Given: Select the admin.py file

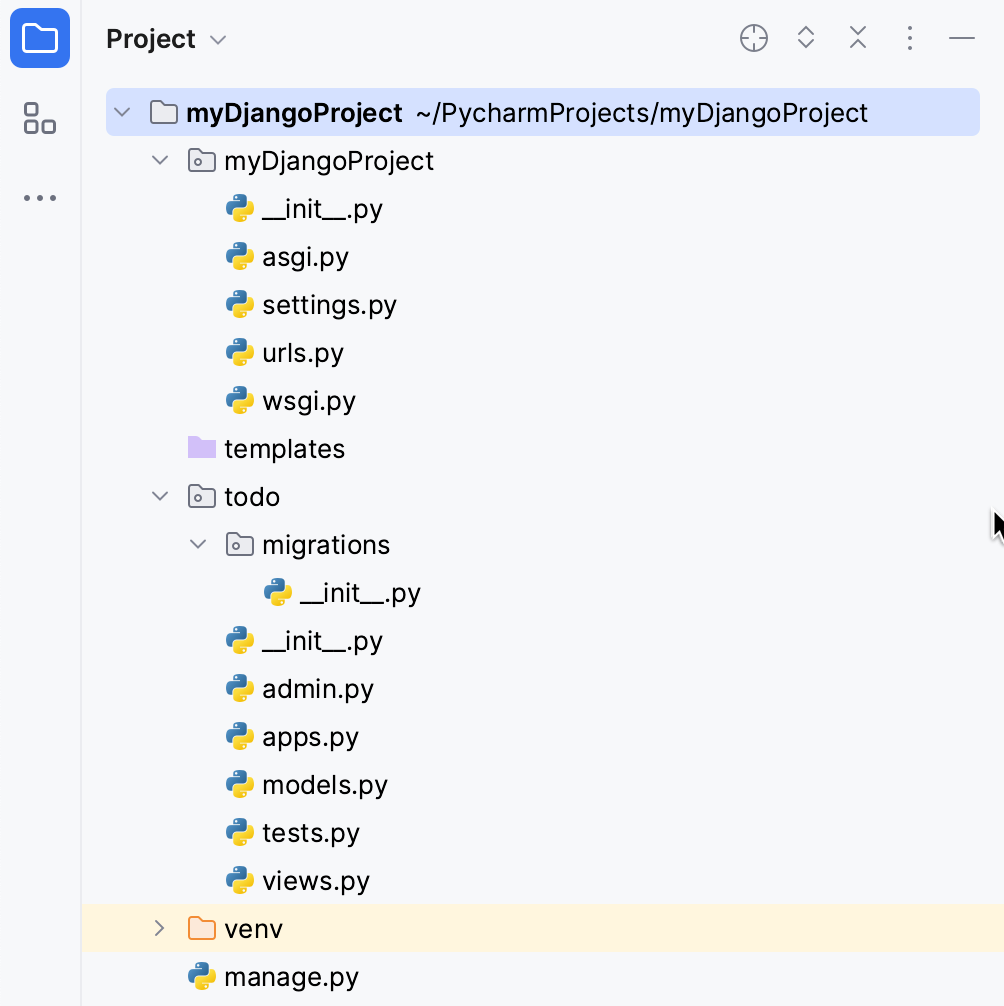Looking at the screenshot, I should 316,689.
